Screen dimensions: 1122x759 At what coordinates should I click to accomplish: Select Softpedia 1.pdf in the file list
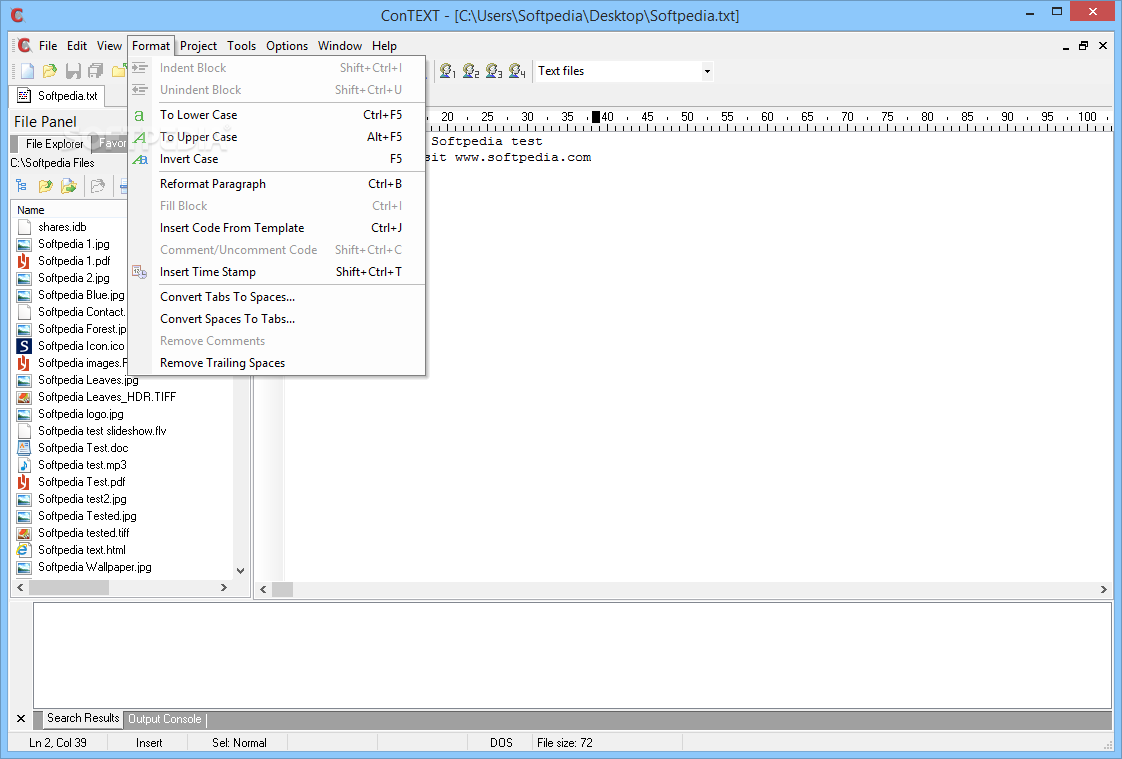[x=74, y=261]
